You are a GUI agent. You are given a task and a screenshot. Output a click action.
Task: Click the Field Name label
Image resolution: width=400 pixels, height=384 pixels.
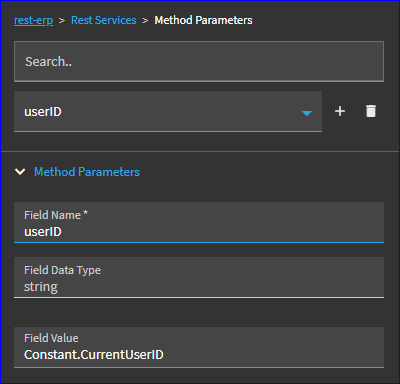tap(56, 215)
